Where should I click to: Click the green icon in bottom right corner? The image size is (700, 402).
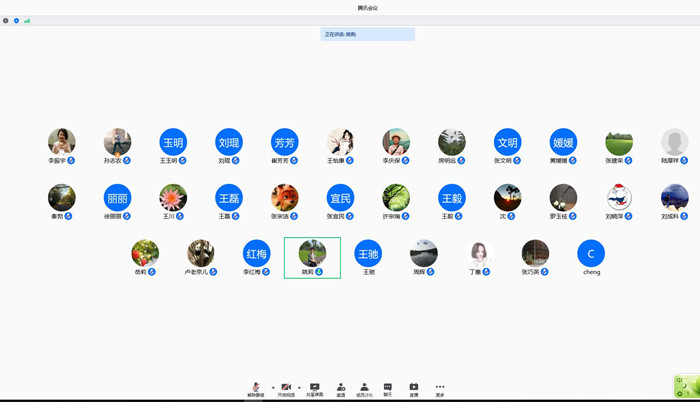[686, 387]
